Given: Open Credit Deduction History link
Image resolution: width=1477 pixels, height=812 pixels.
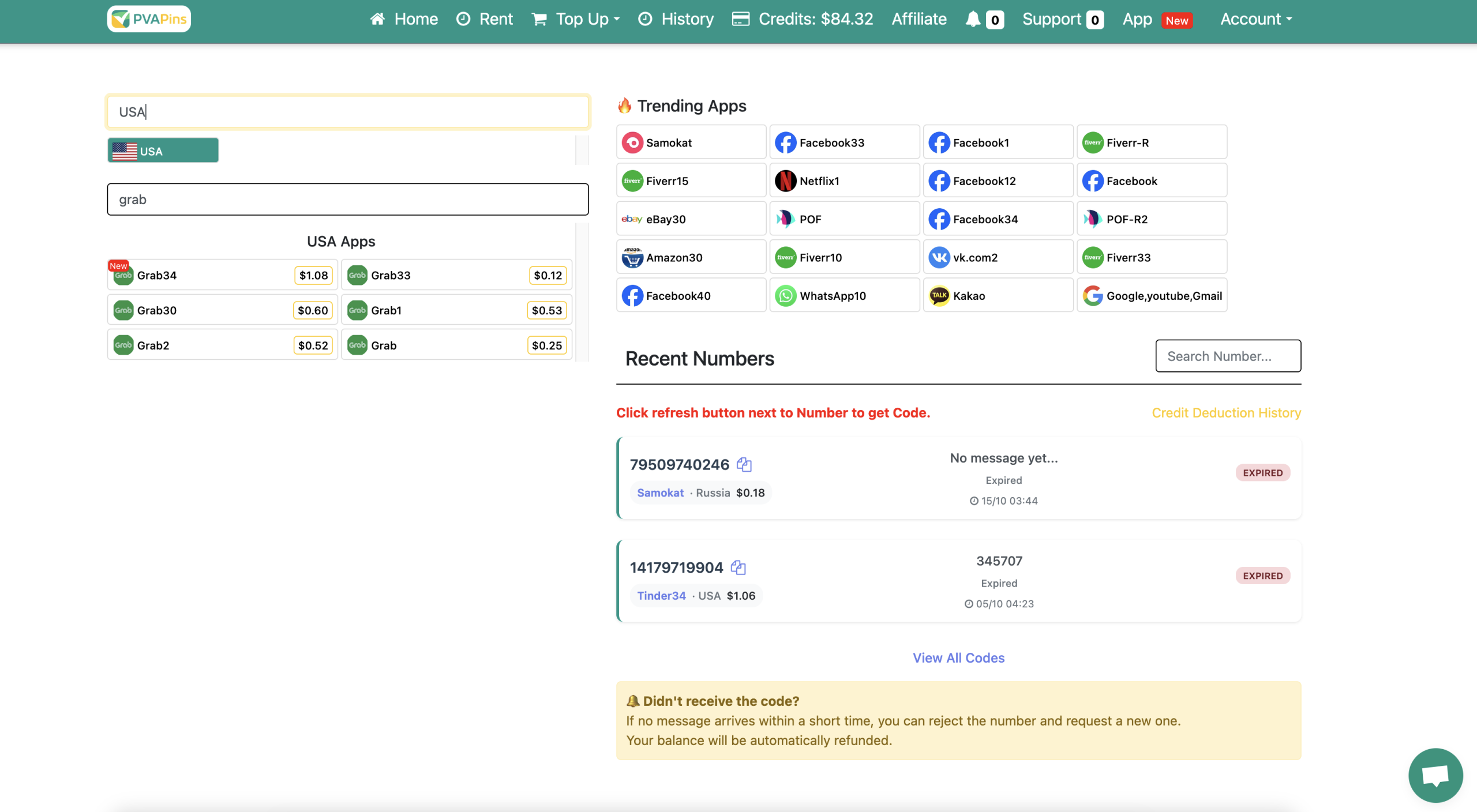Looking at the screenshot, I should click(x=1226, y=412).
